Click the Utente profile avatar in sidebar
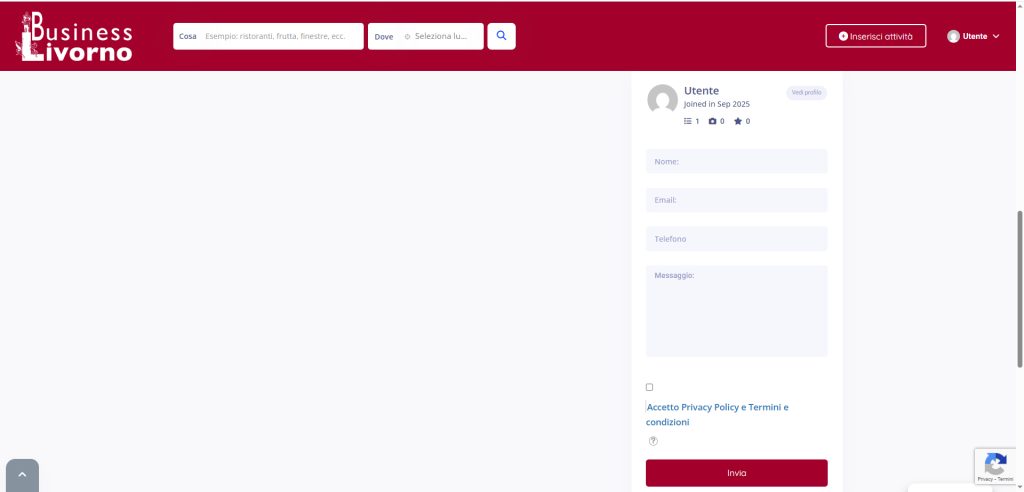This screenshot has width=1024, height=492. click(662, 100)
